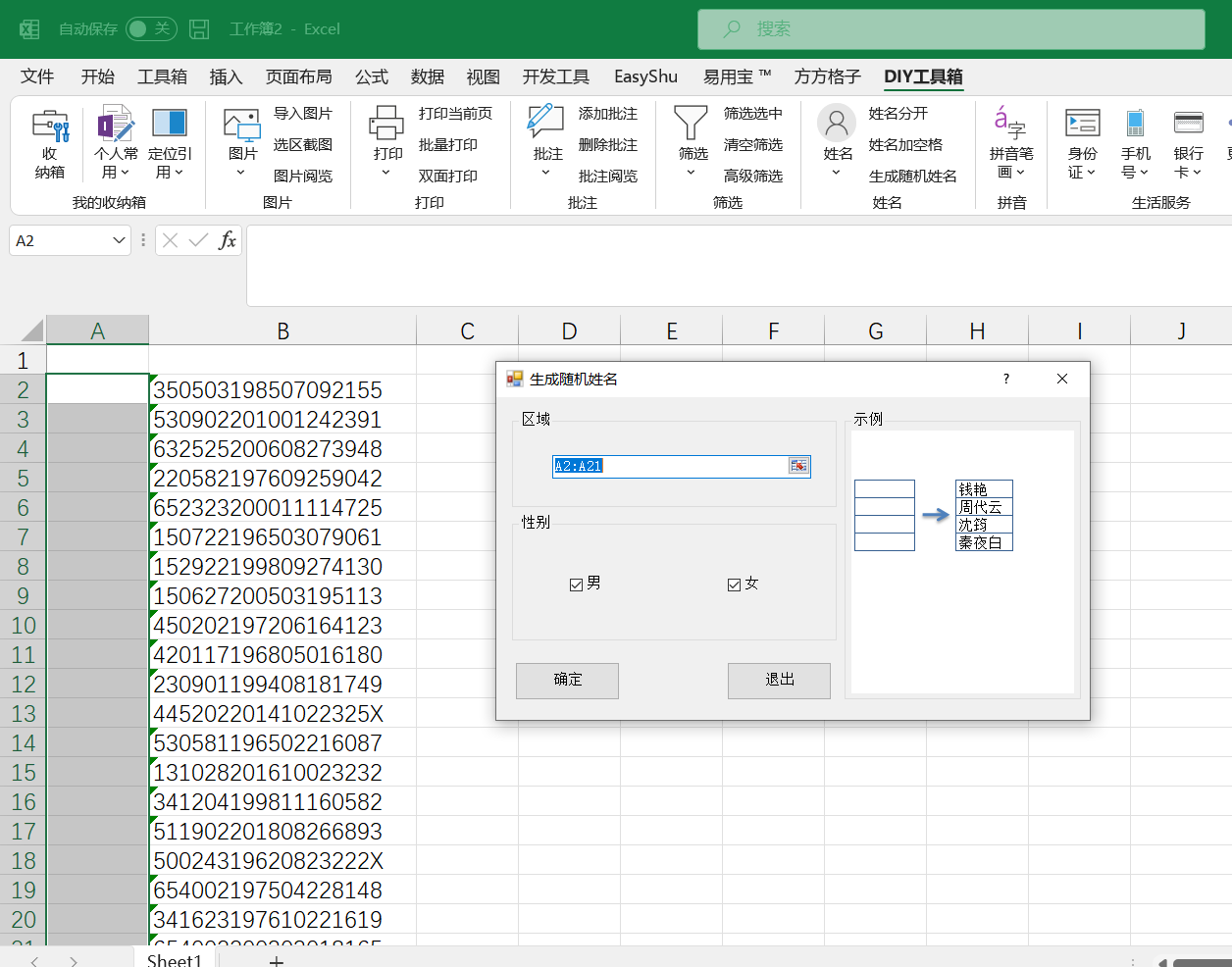Select row 10 header
Image resolution: width=1232 pixels, height=967 pixels.
click(24, 625)
